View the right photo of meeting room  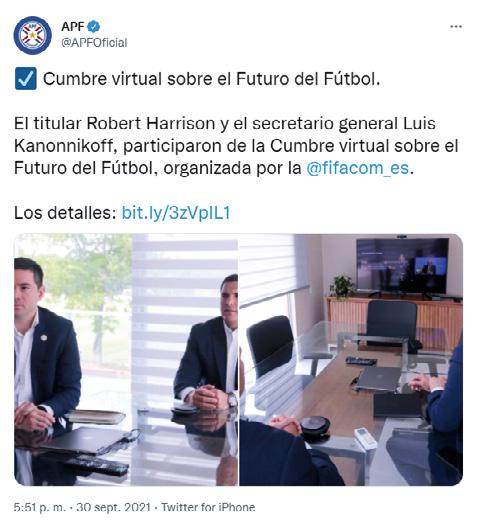(351, 360)
